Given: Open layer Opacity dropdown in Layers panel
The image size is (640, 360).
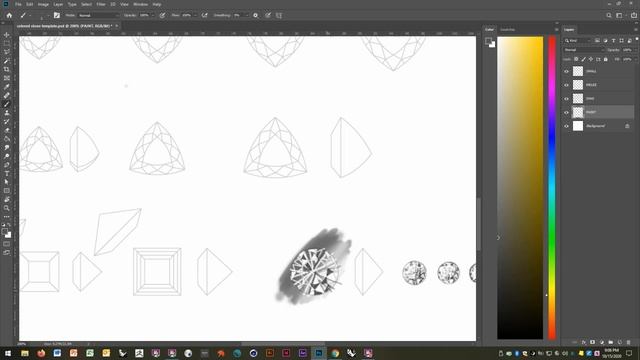Looking at the screenshot, I should [635, 50].
